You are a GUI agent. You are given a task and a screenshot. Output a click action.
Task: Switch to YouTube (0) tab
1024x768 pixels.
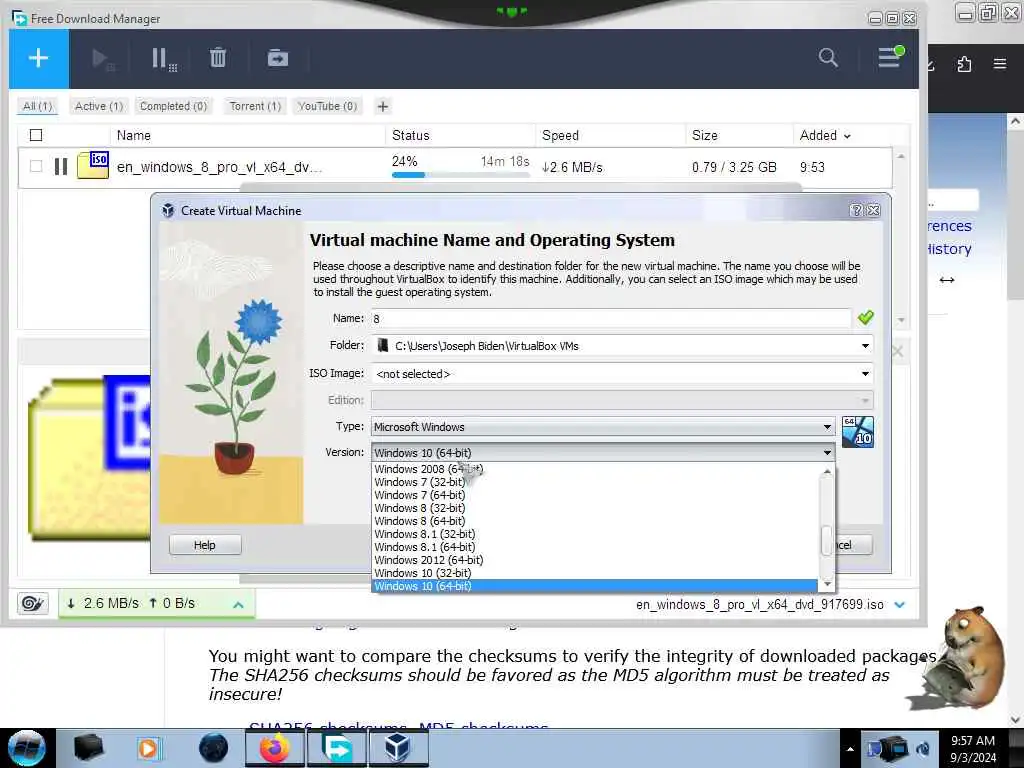click(327, 106)
